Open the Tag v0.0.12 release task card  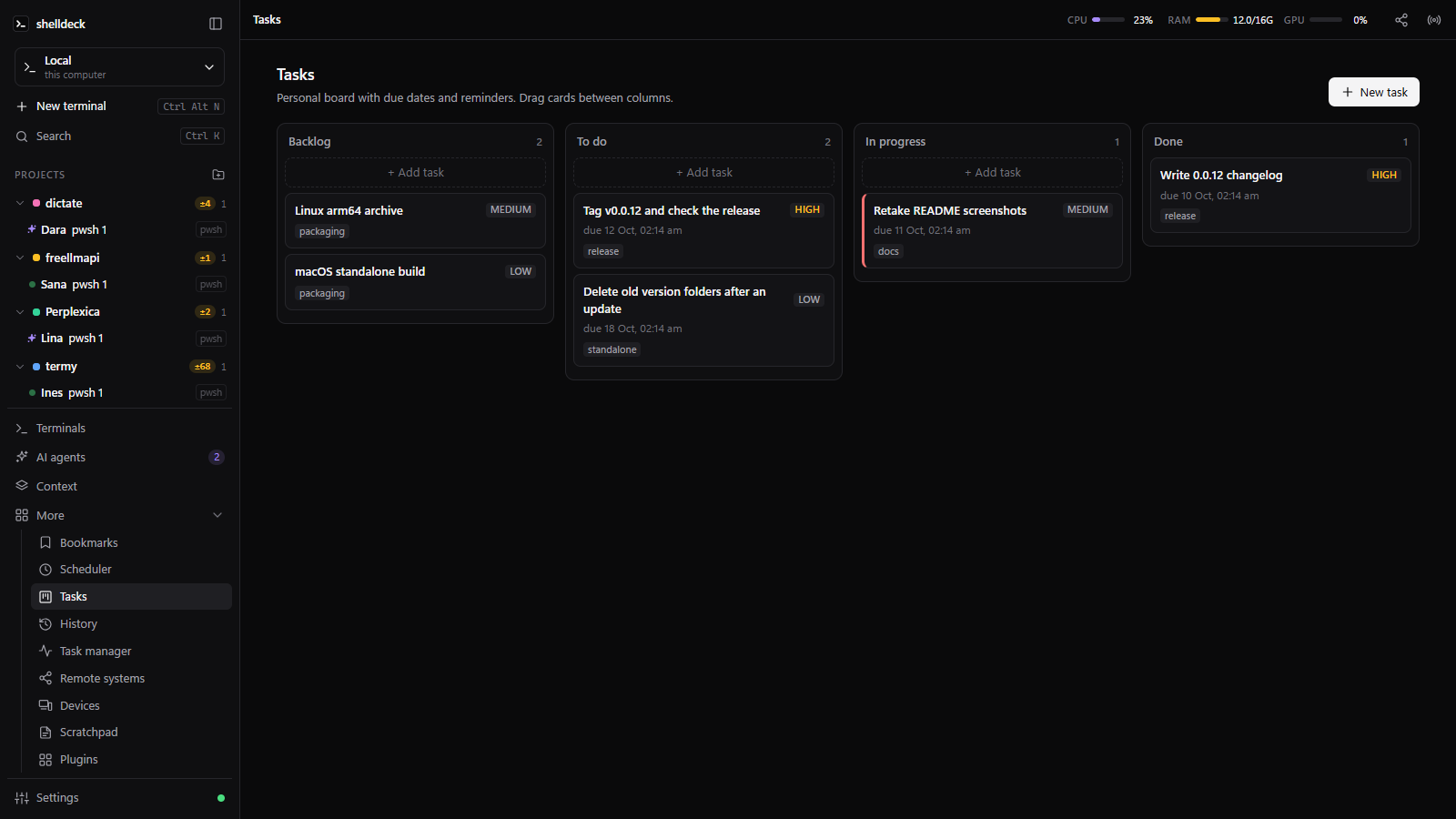click(703, 230)
